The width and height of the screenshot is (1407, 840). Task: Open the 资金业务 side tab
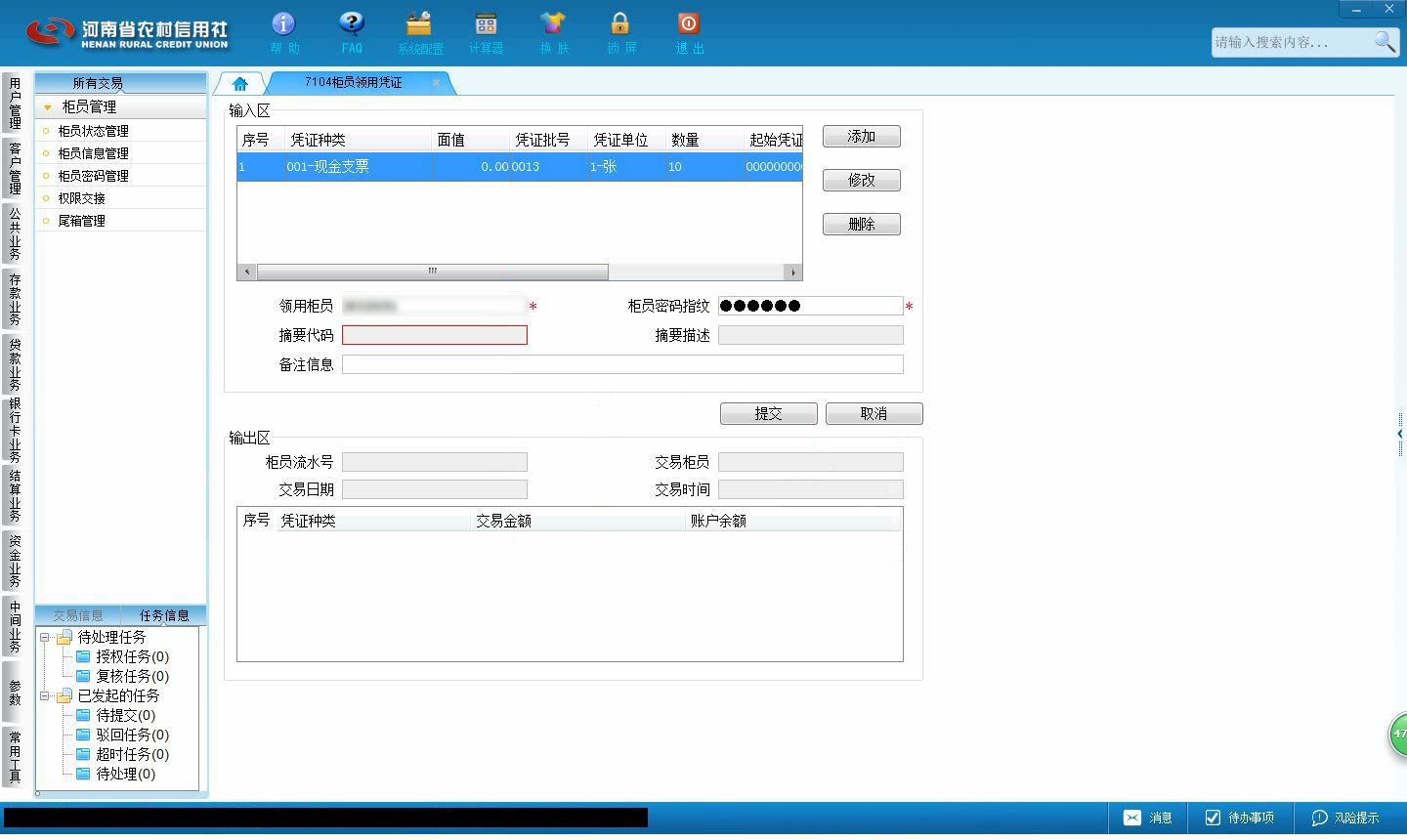(14, 561)
